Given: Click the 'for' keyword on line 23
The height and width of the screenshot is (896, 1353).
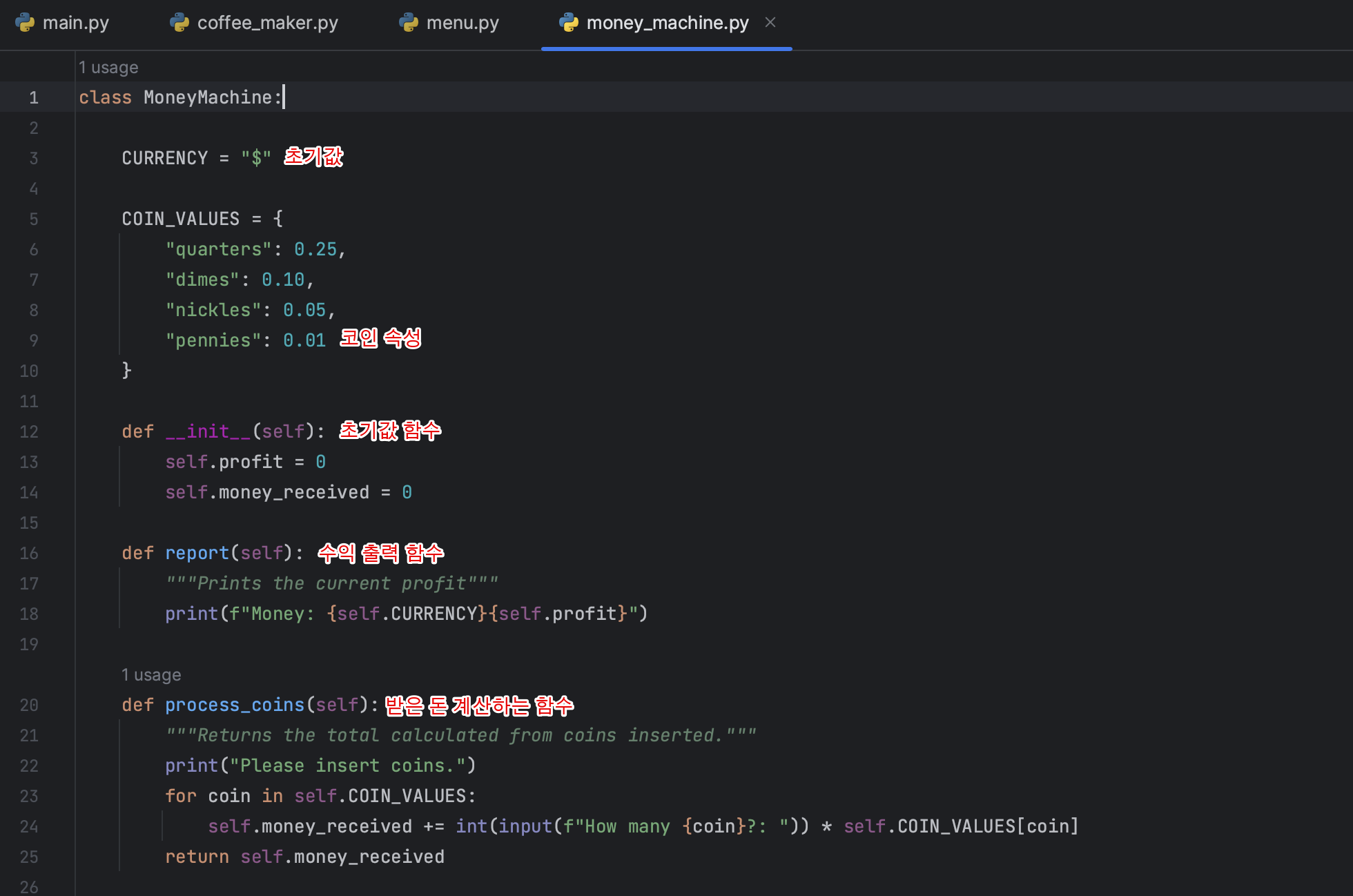Looking at the screenshot, I should 181,797.
